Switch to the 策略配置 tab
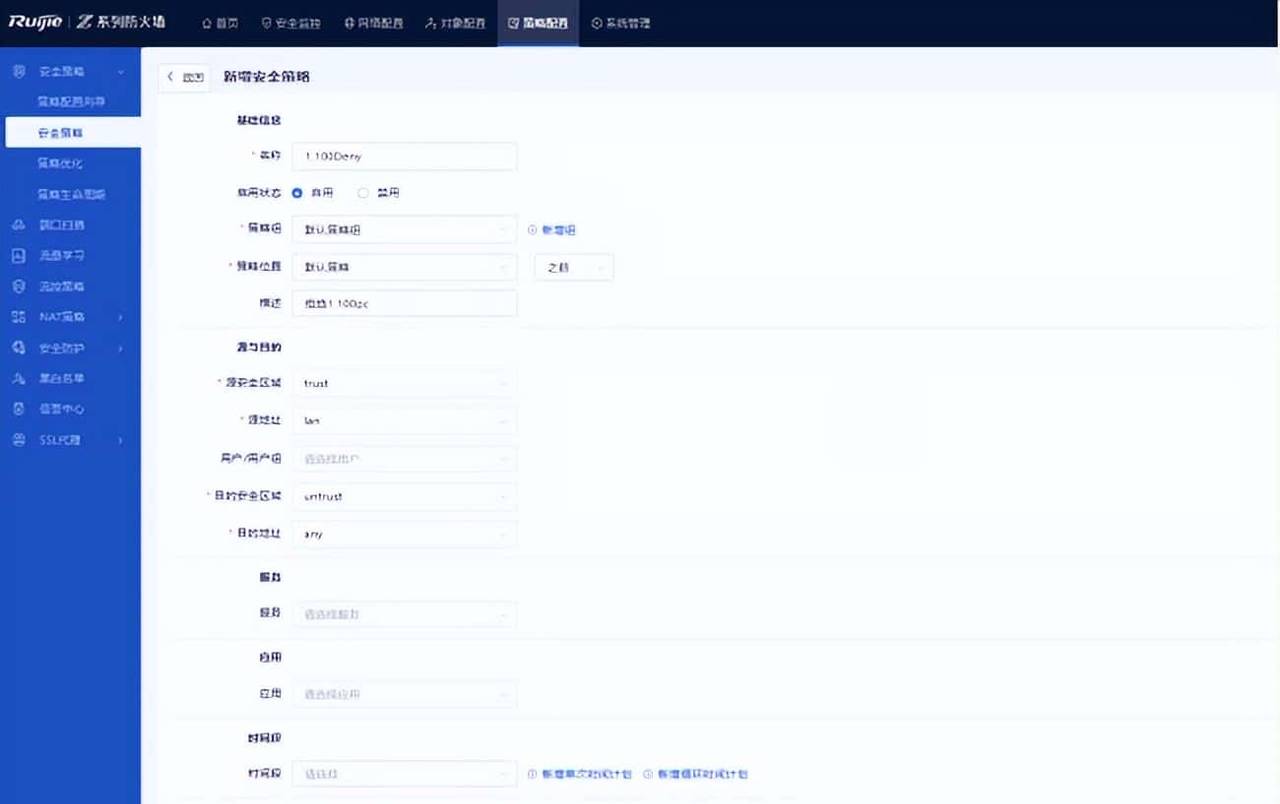1280x804 pixels. (538, 23)
